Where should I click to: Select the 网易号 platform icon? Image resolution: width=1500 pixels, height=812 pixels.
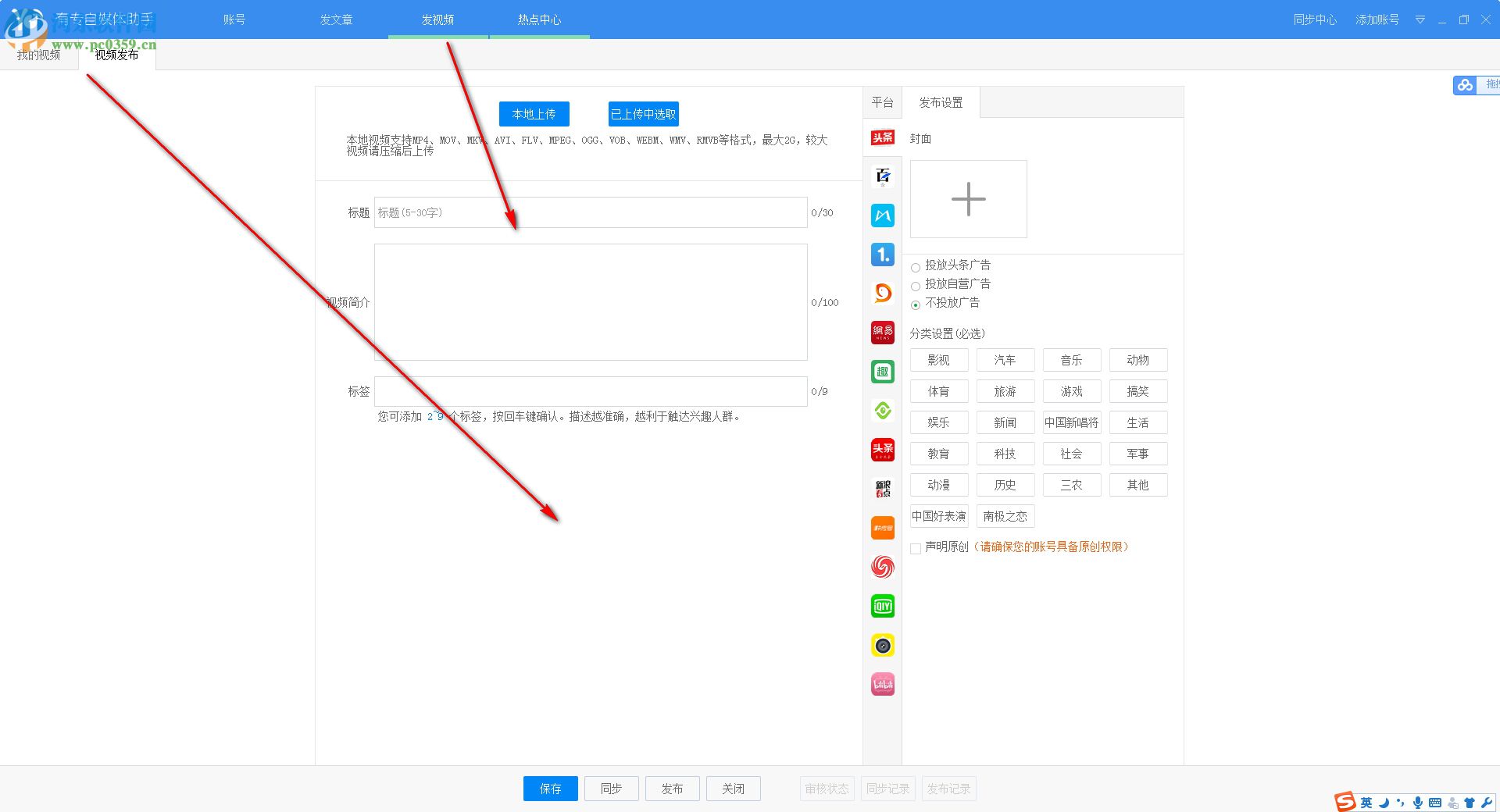click(x=882, y=333)
